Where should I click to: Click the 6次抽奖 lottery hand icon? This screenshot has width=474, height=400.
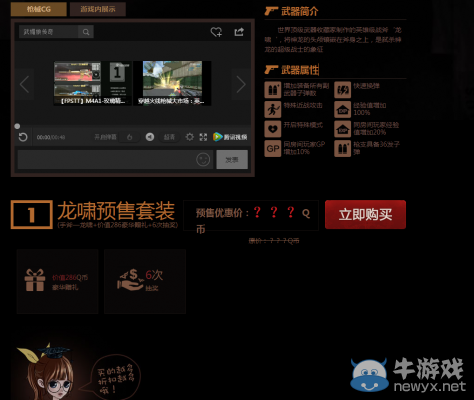click(130, 280)
